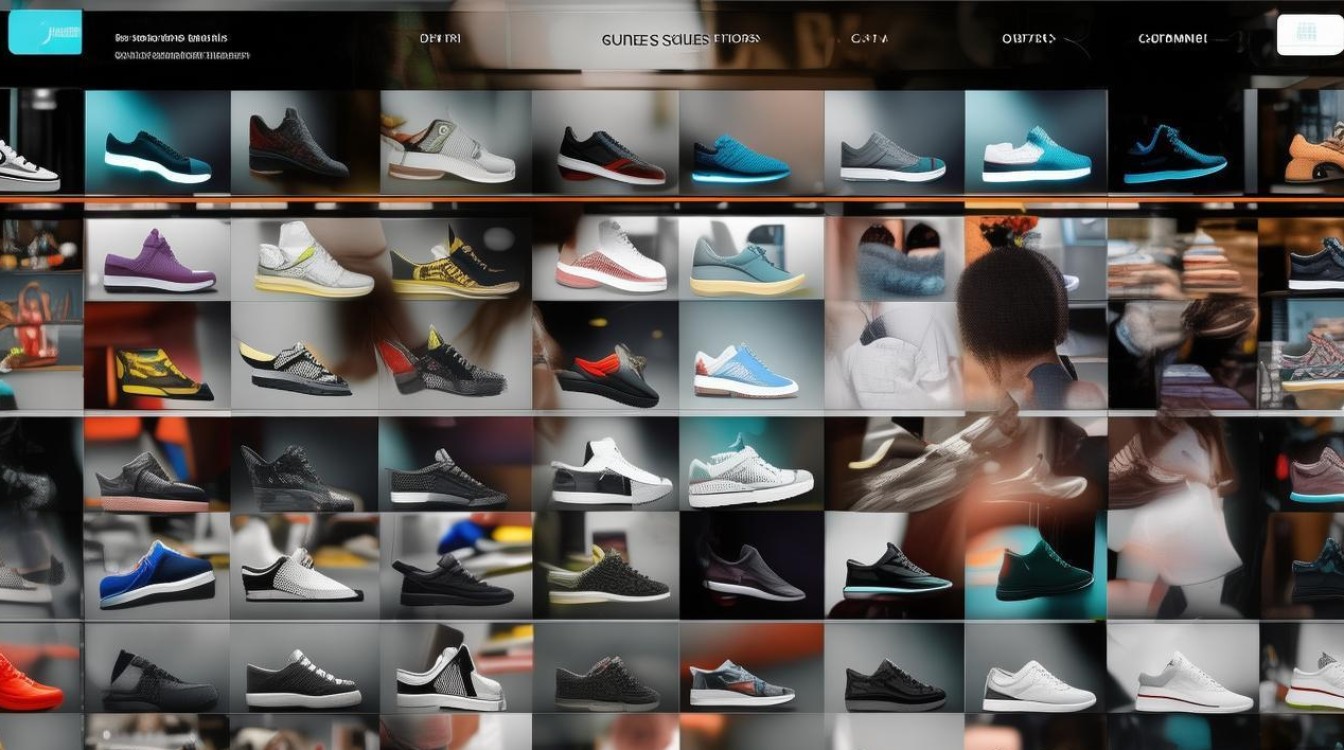Select the 'OBT7RIS' header menu item
The height and width of the screenshot is (750, 1344).
(1028, 39)
